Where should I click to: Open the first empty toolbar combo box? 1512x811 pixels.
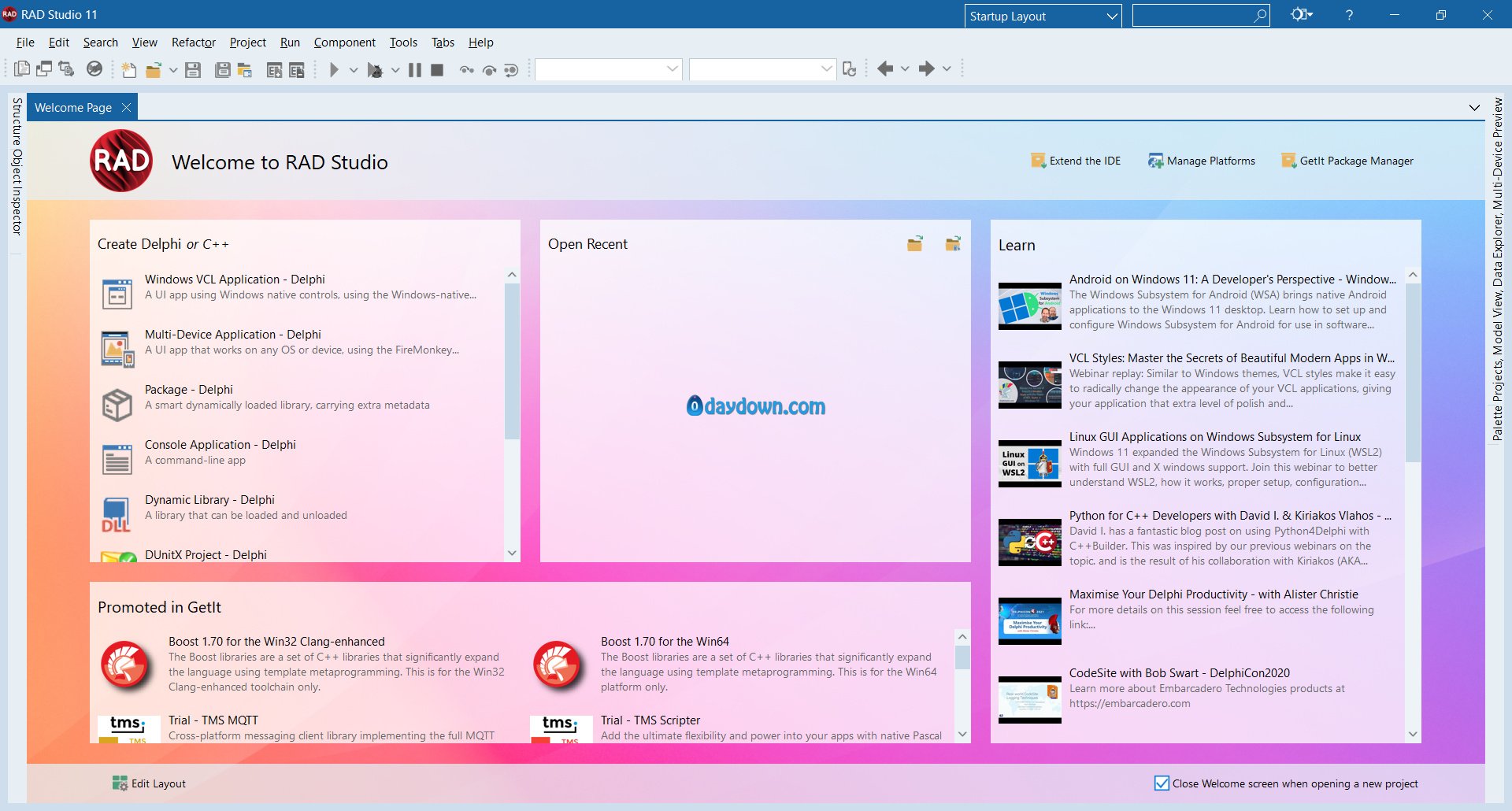[608, 69]
